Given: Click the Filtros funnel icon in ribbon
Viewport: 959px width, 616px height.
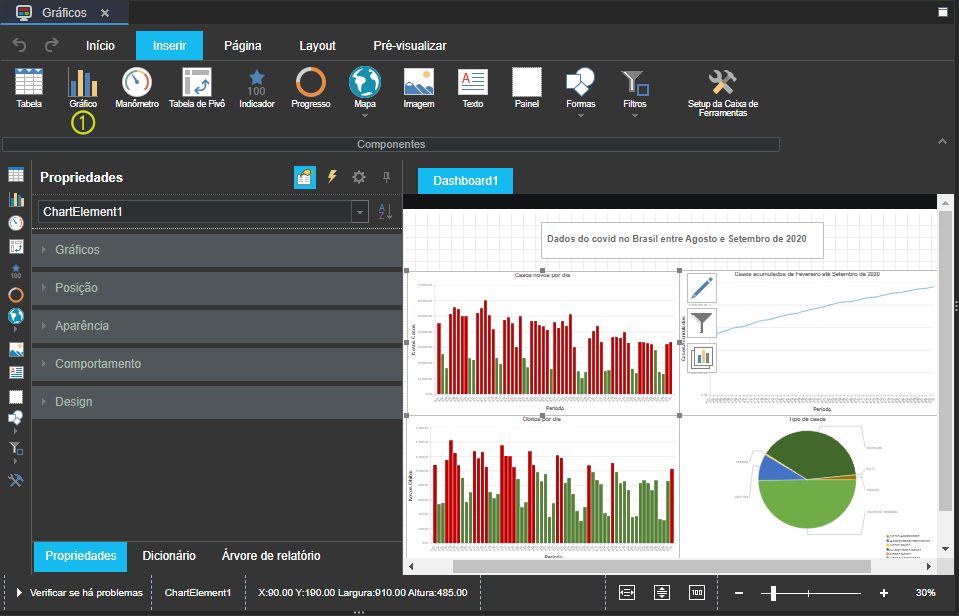Looking at the screenshot, I should pyautogui.click(x=634, y=82).
